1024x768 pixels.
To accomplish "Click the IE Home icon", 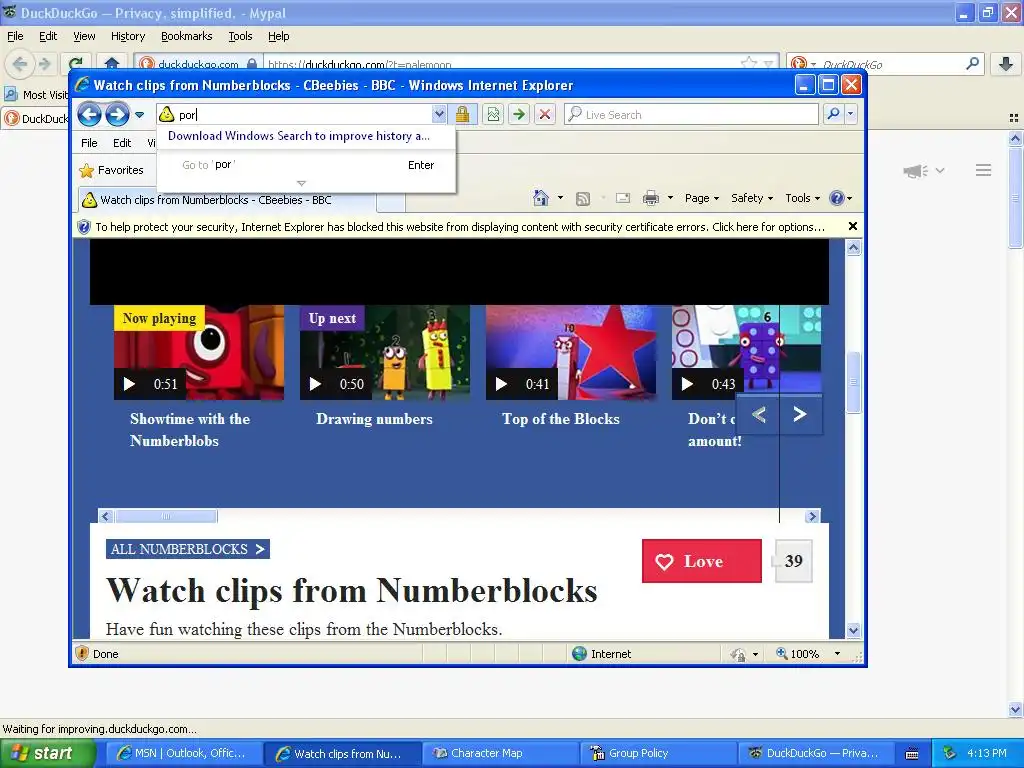I will [x=541, y=198].
